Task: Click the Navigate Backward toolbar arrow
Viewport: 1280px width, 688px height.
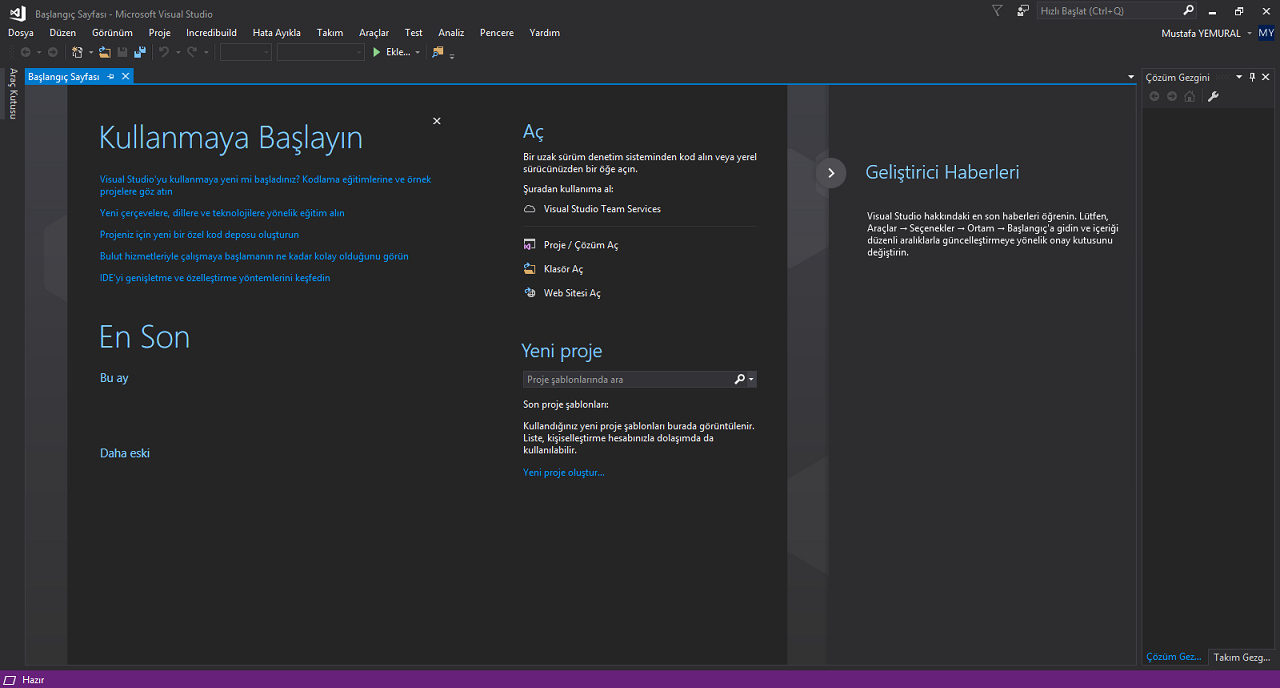Action: [25, 52]
